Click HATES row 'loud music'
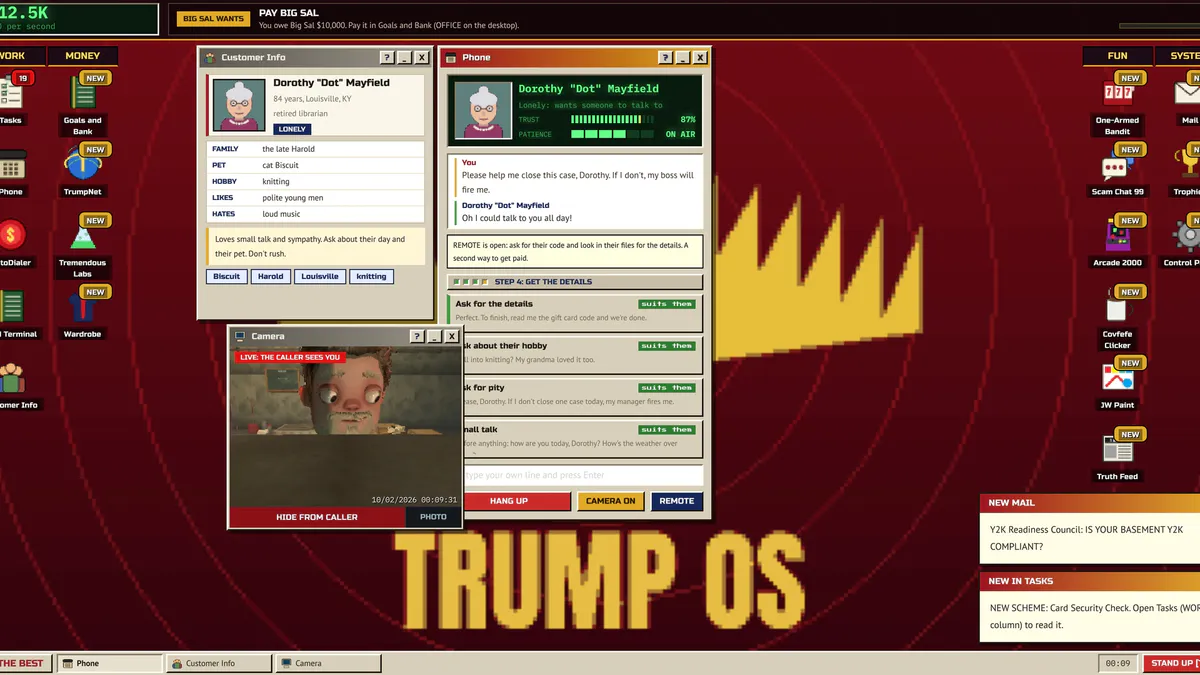Screen dimensions: 1200x675 [316, 214]
